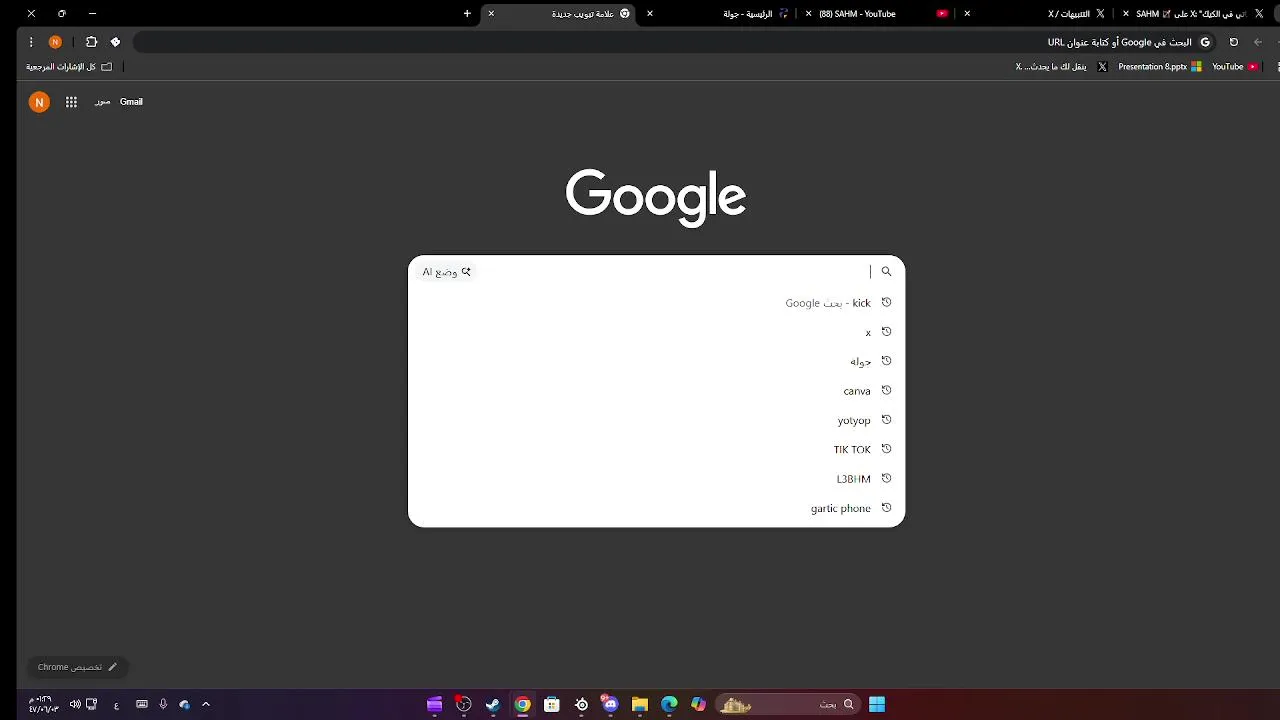Viewport: 1280px width, 720px height.
Task: Open the volume control in system tray
Action: [x=75, y=705]
